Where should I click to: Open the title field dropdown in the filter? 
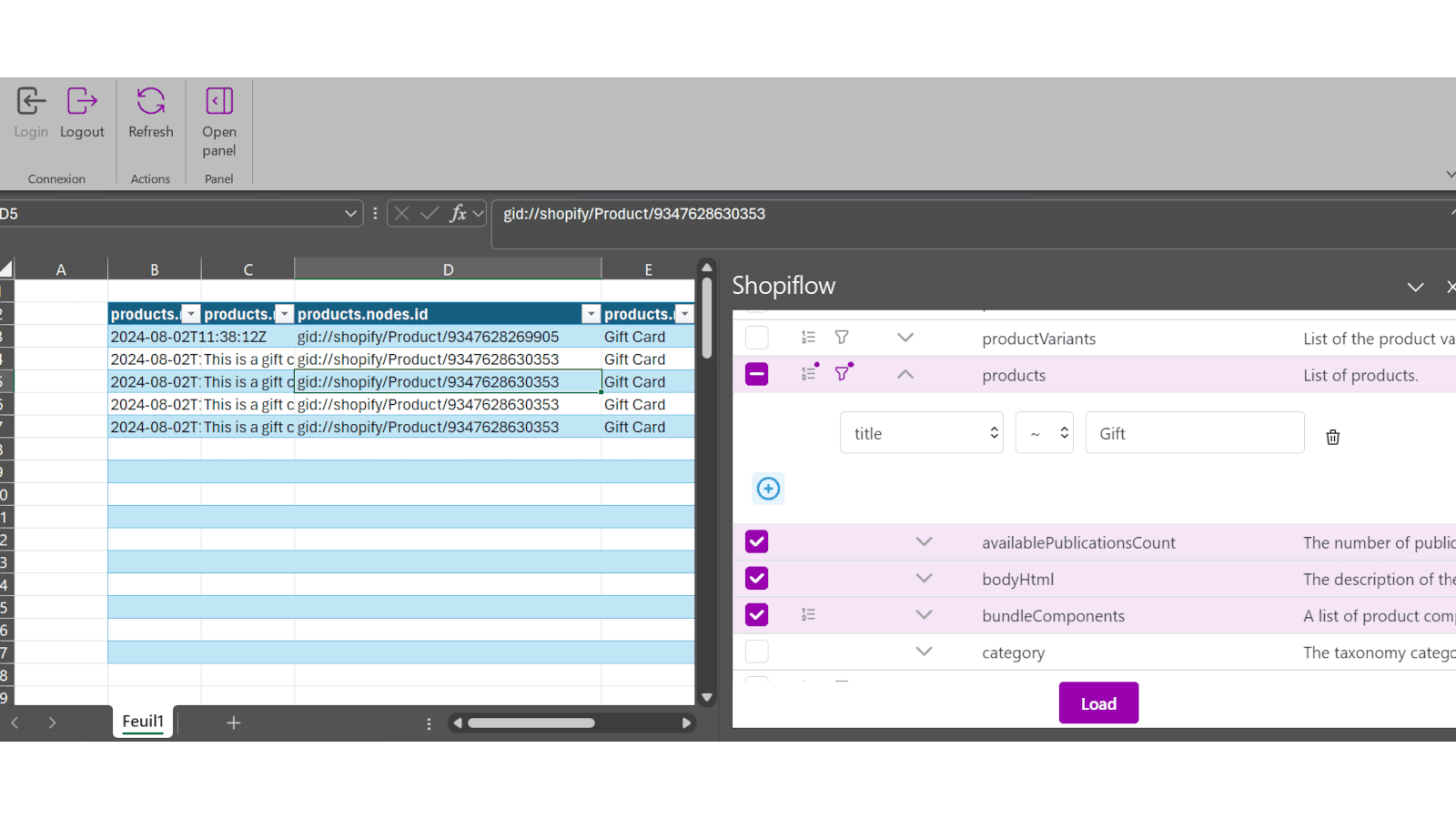(x=921, y=433)
